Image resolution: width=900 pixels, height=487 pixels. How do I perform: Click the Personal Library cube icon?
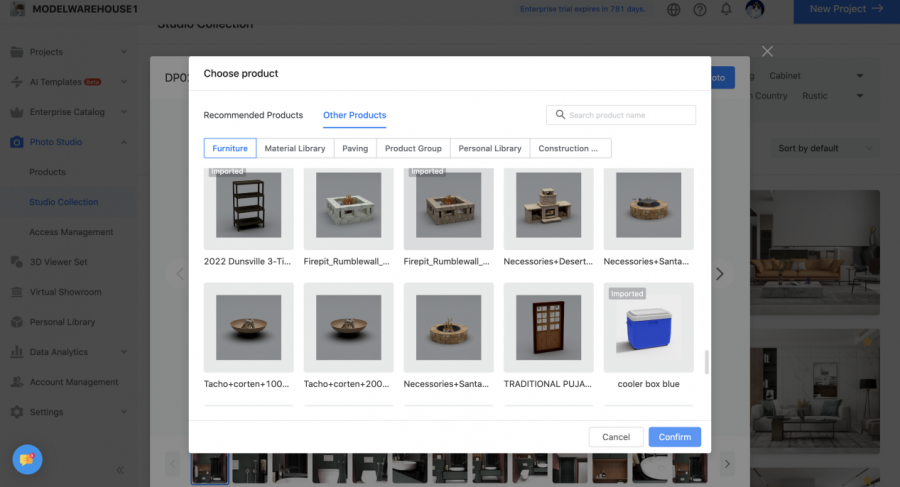pyautogui.click(x=17, y=322)
